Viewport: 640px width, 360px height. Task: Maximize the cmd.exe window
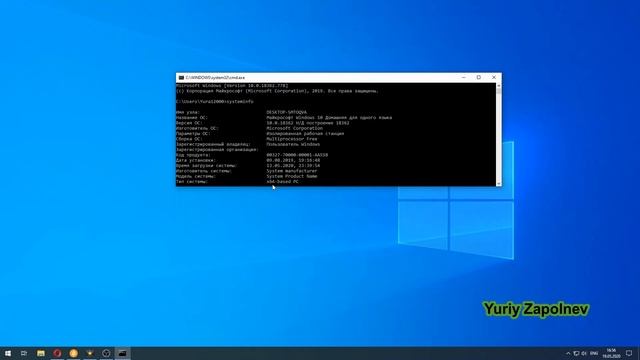(479, 77)
